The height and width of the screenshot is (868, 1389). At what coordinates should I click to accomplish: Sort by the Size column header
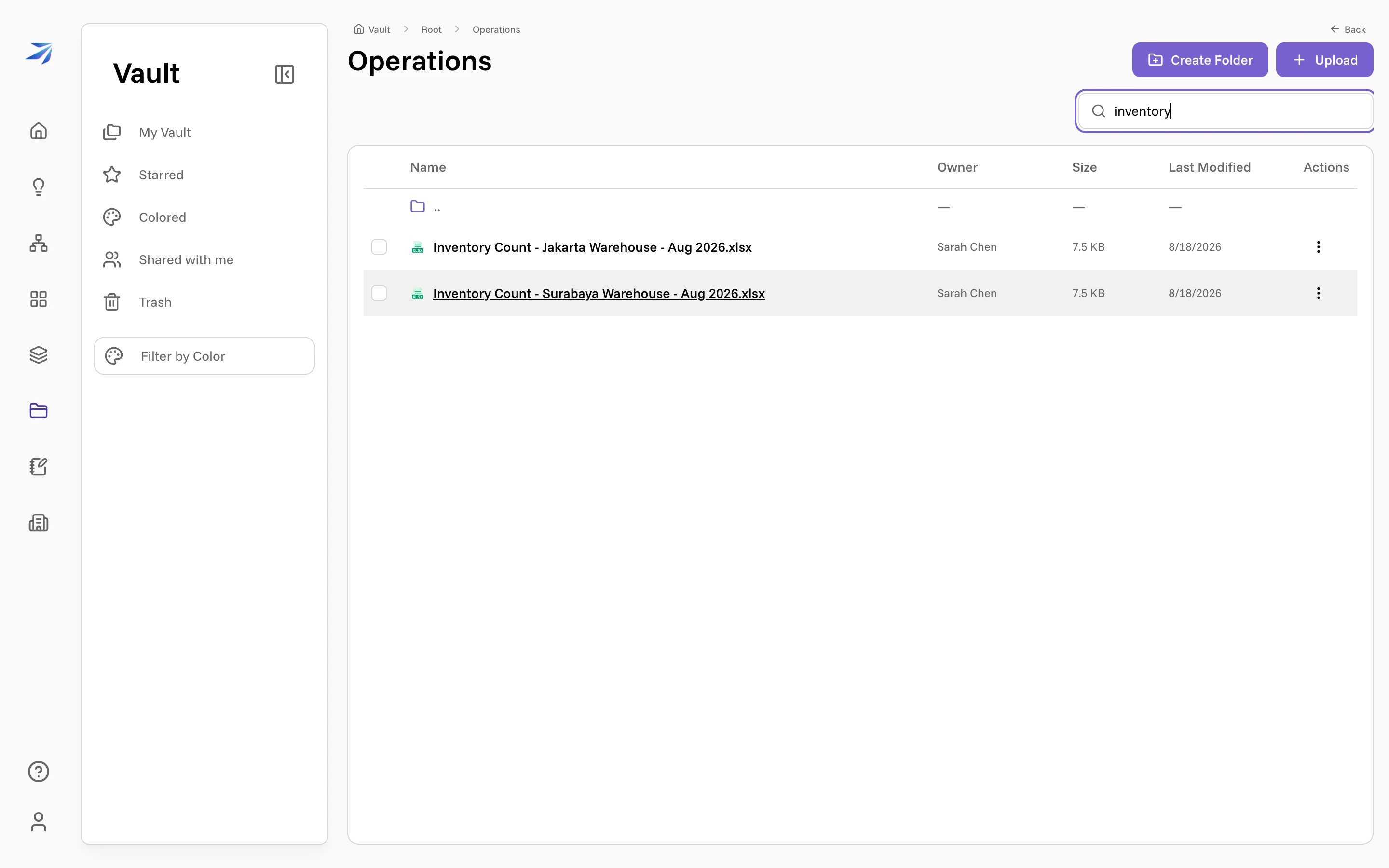1084,167
